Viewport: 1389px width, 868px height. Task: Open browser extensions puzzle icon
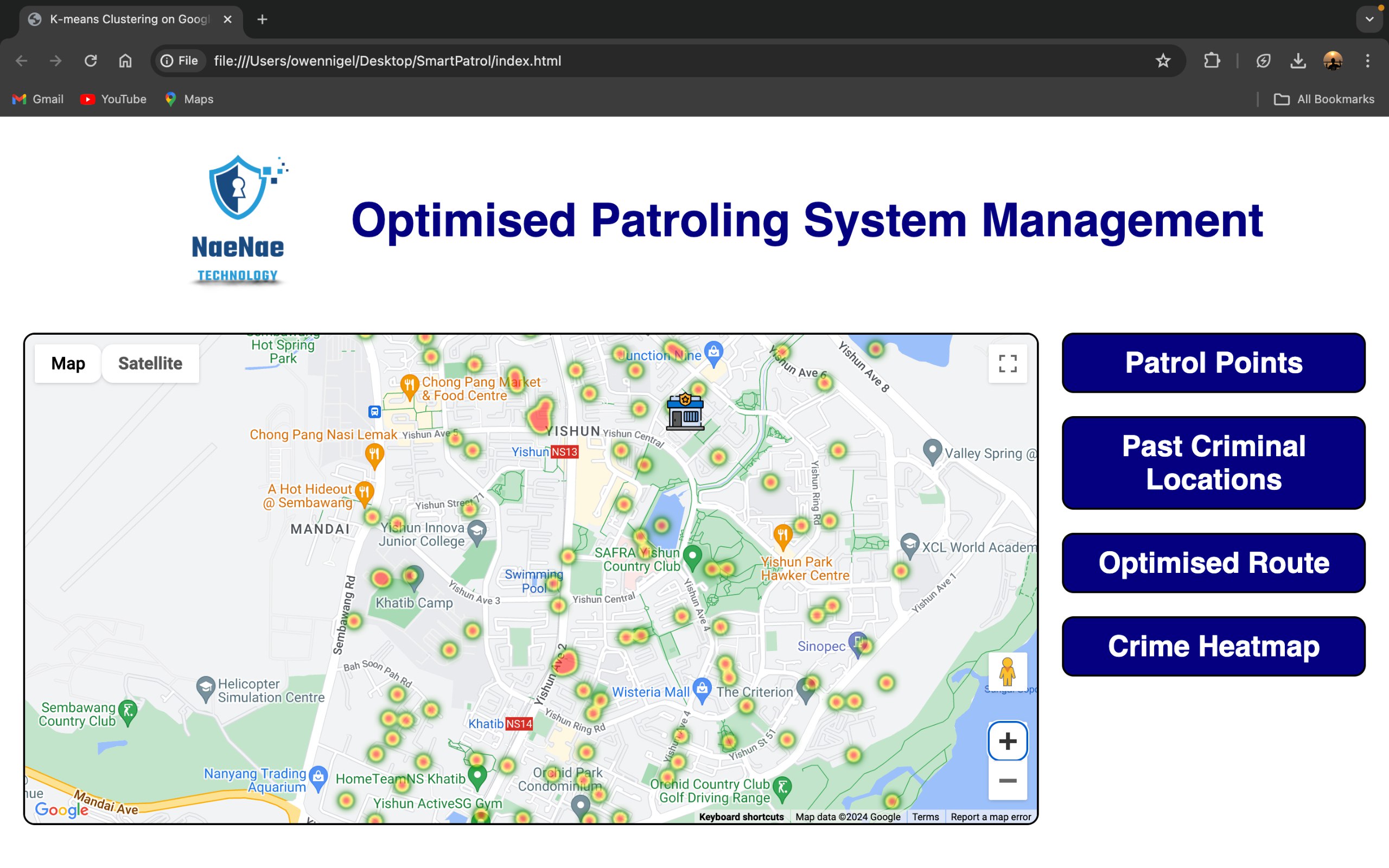pyautogui.click(x=1212, y=61)
